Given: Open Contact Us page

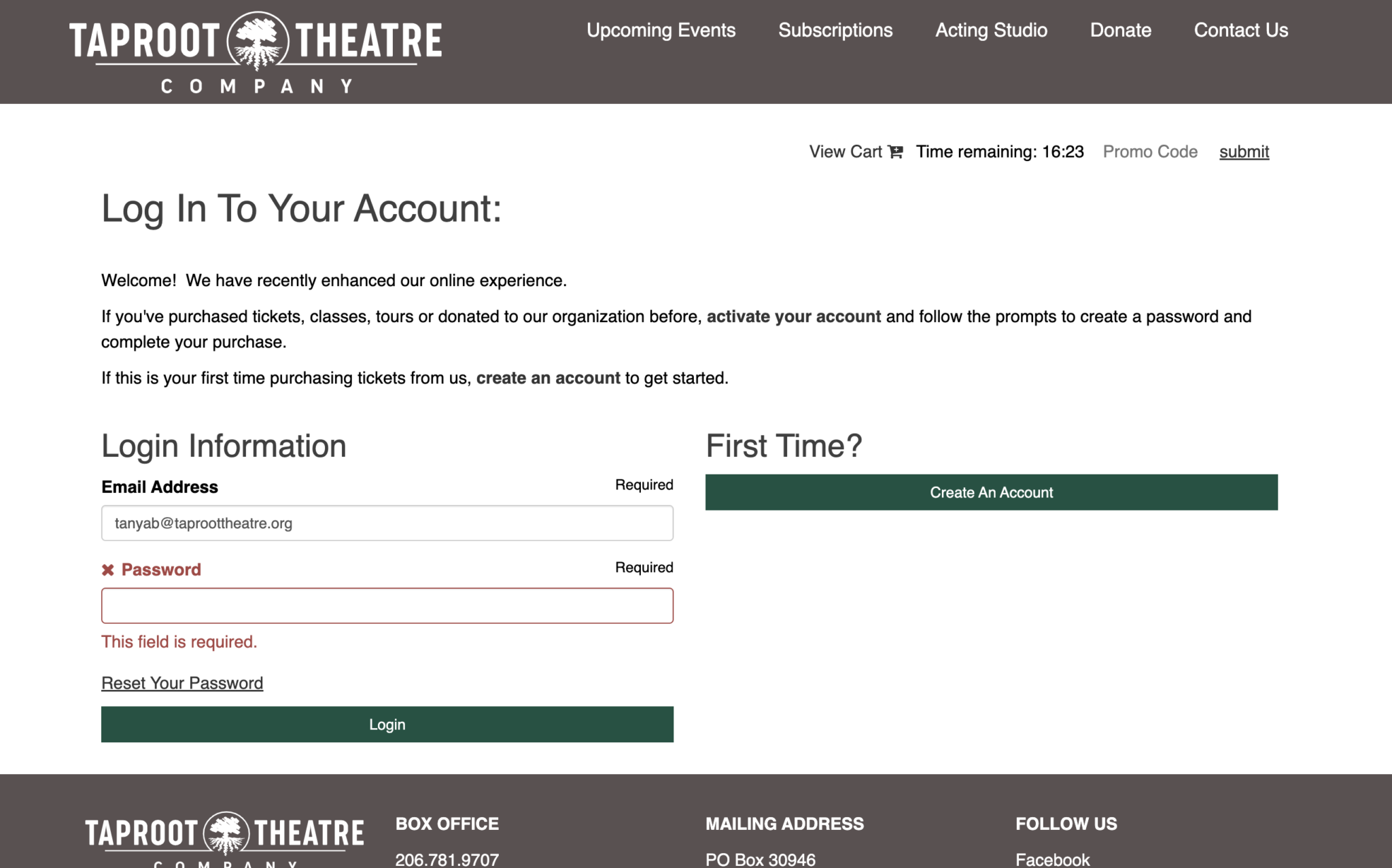Looking at the screenshot, I should (x=1240, y=31).
